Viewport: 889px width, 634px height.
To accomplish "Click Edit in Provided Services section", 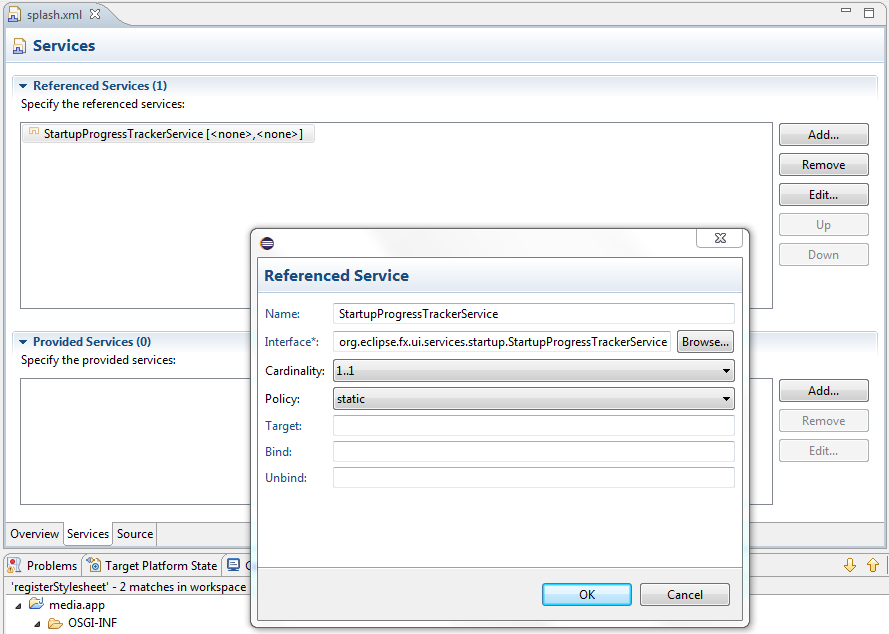I will (823, 451).
